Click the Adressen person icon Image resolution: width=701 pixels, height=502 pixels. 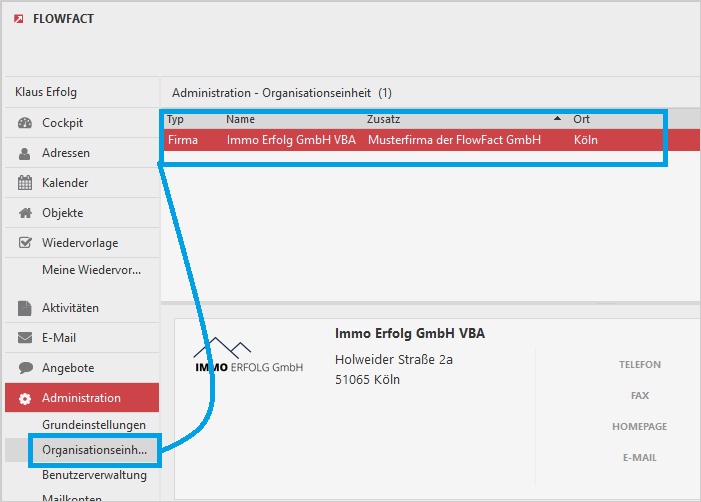click(25, 153)
